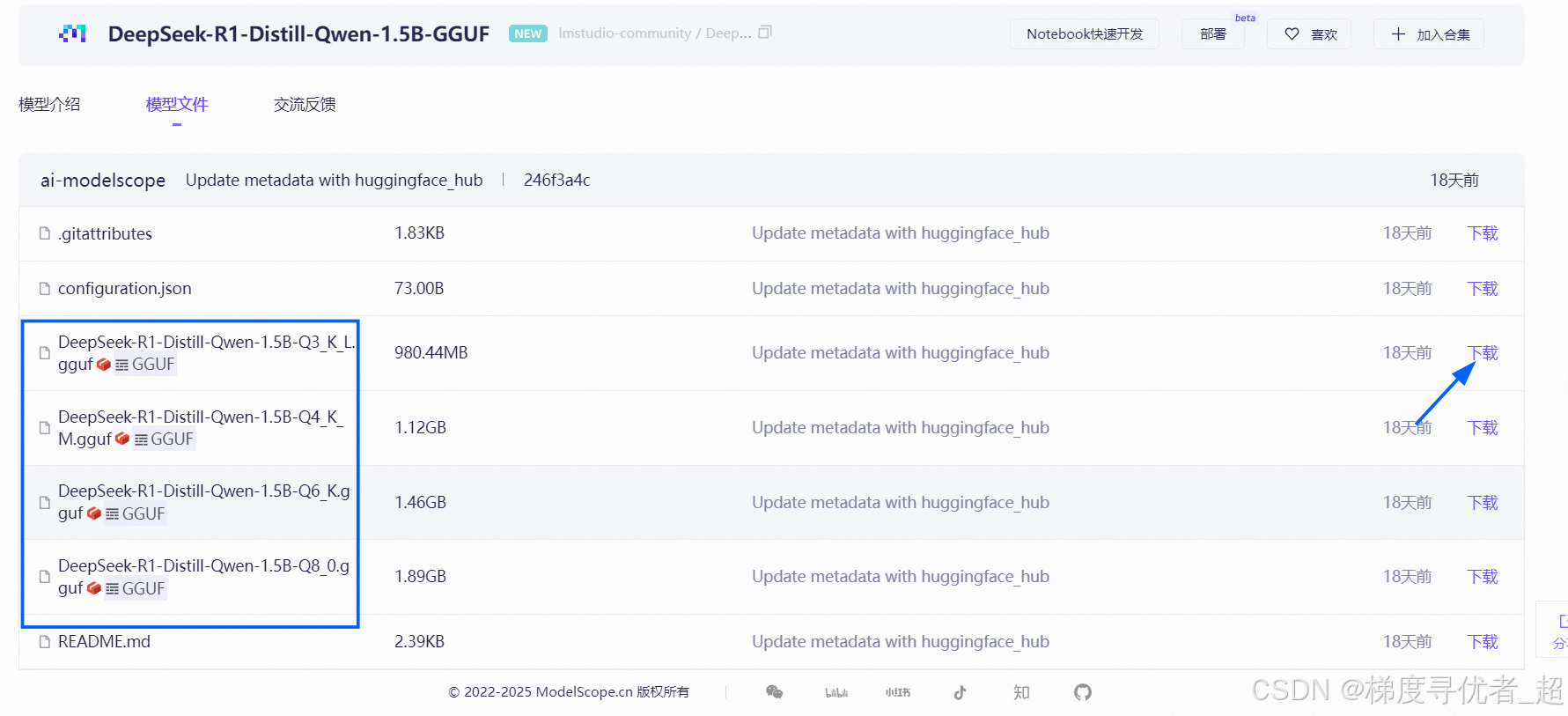Download the Q8_0 gguf file
Image resolution: width=1568 pixels, height=716 pixels.
click(1483, 577)
